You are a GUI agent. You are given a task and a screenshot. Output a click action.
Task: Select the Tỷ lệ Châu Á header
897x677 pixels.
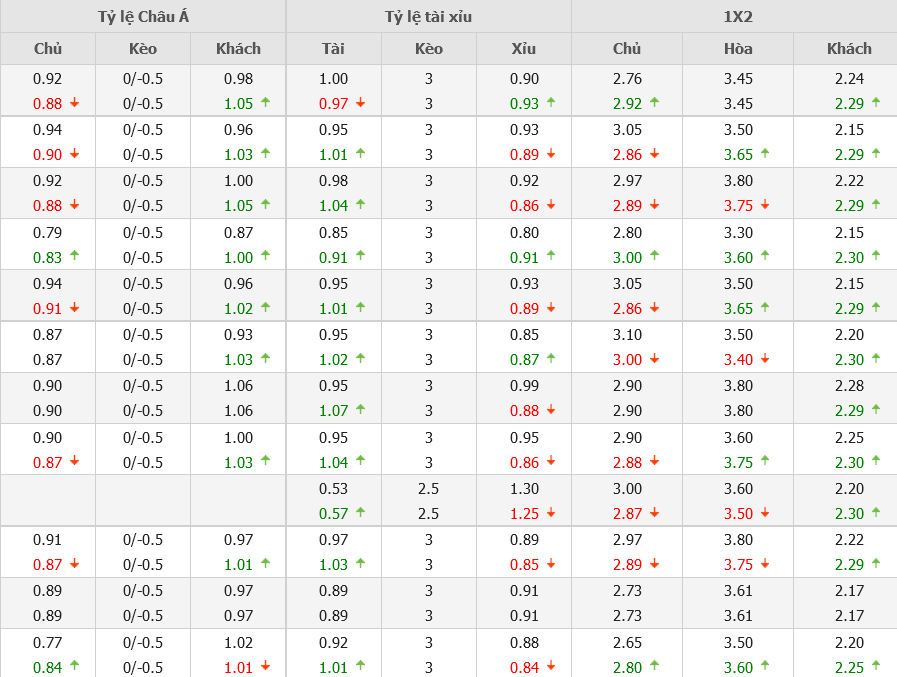click(x=143, y=16)
